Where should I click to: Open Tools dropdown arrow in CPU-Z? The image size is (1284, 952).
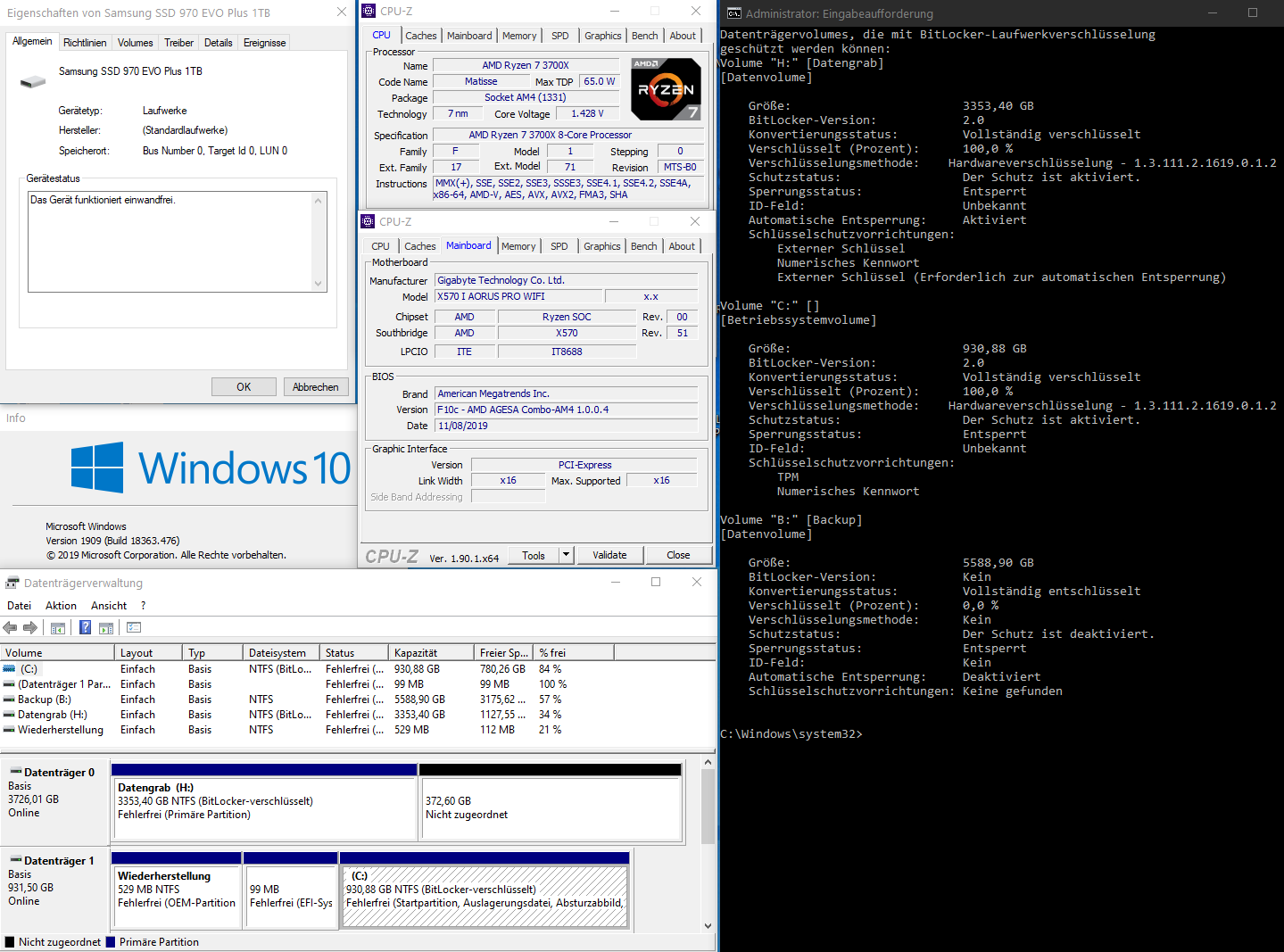(565, 555)
